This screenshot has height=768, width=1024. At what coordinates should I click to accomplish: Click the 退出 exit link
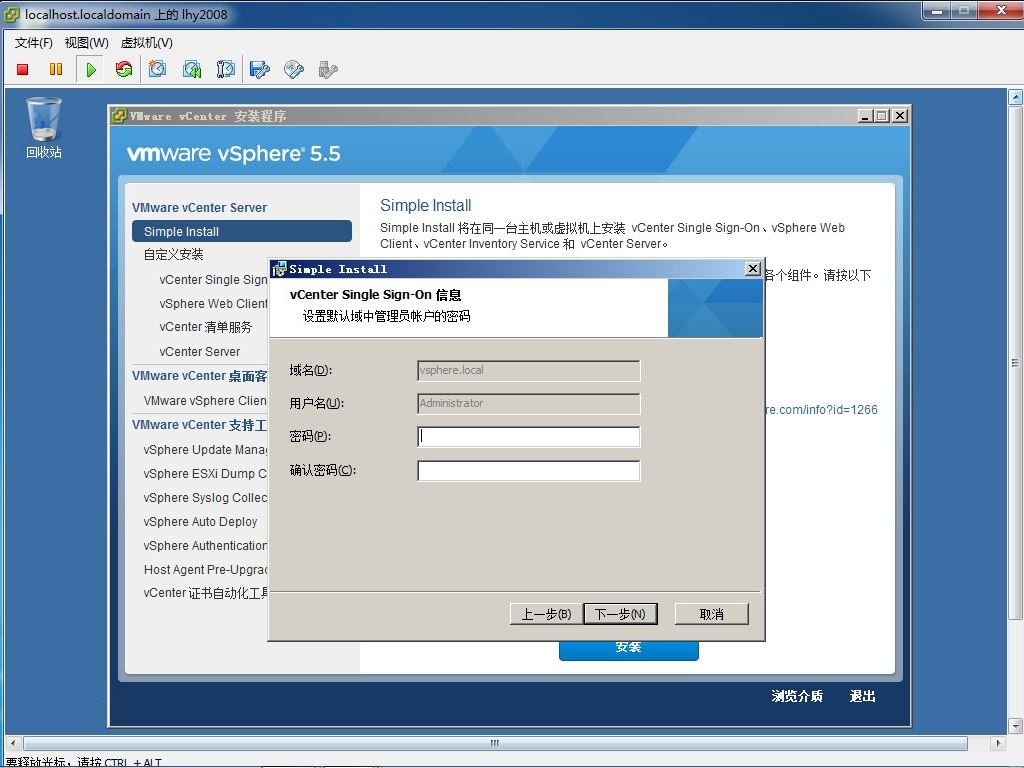862,696
